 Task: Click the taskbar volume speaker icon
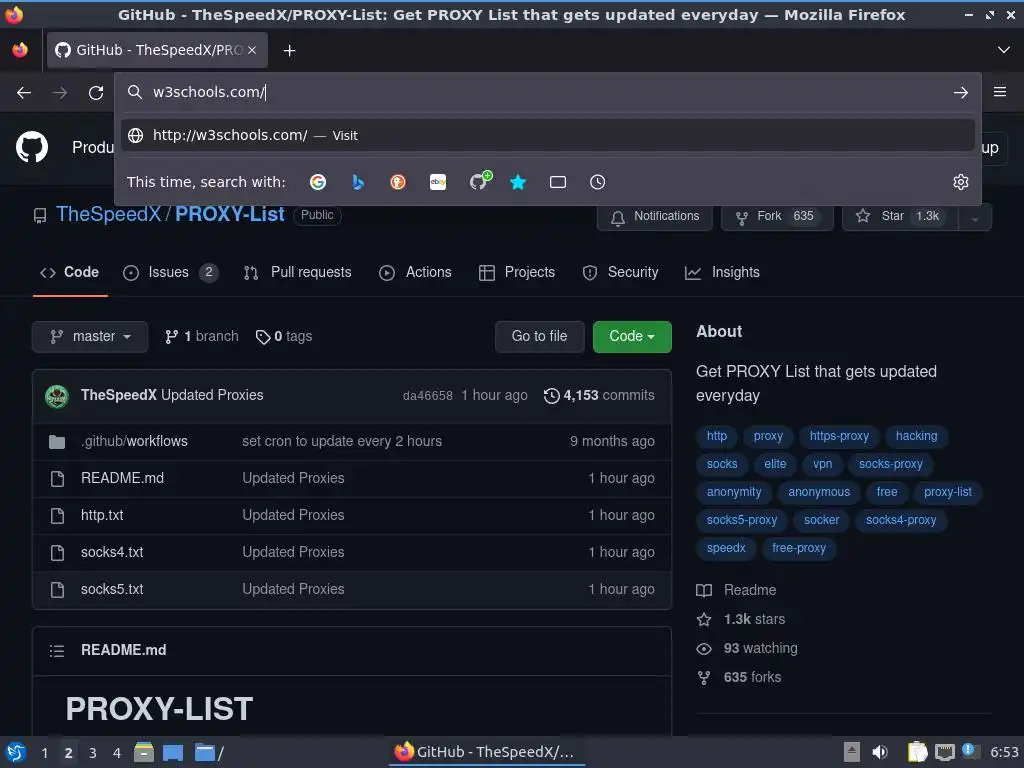(880, 753)
